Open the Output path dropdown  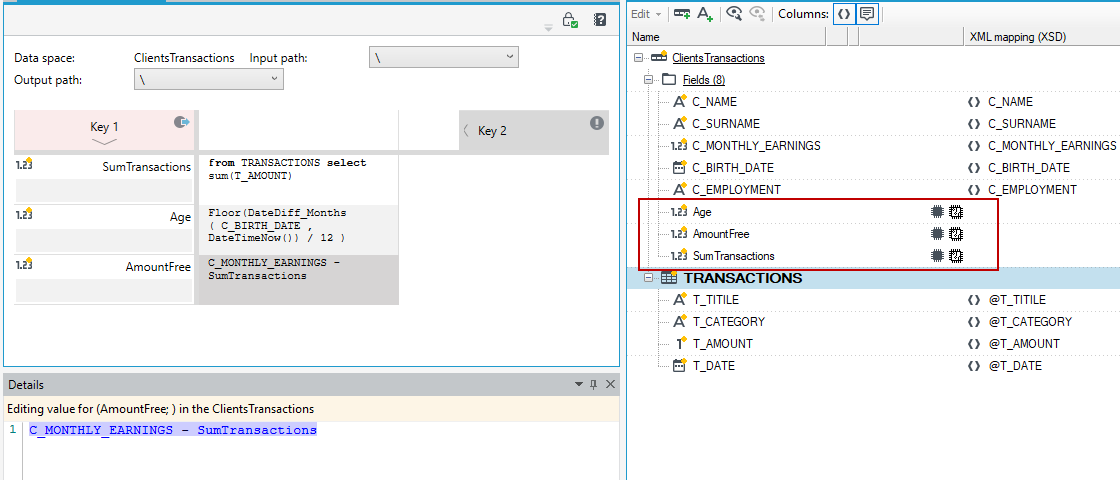tap(209, 80)
